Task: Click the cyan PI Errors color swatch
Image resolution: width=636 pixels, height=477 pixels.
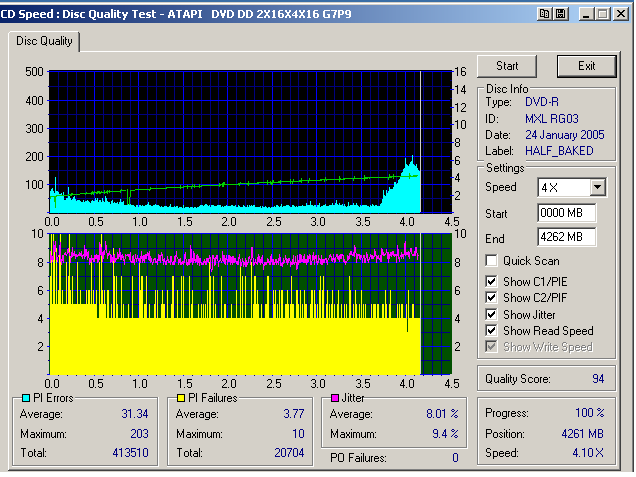Action: (x=26, y=398)
